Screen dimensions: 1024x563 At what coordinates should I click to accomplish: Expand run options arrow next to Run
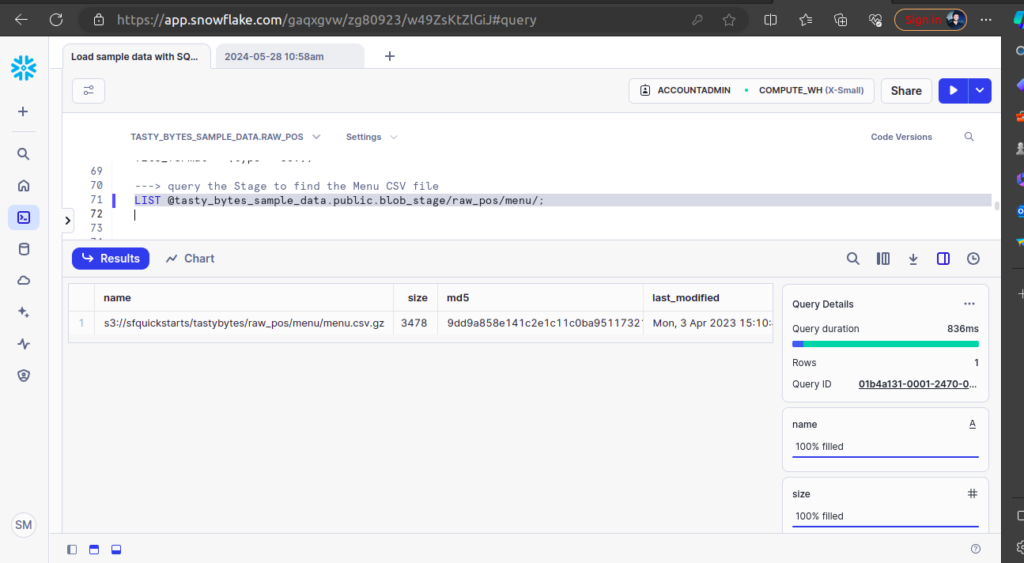coord(980,91)
